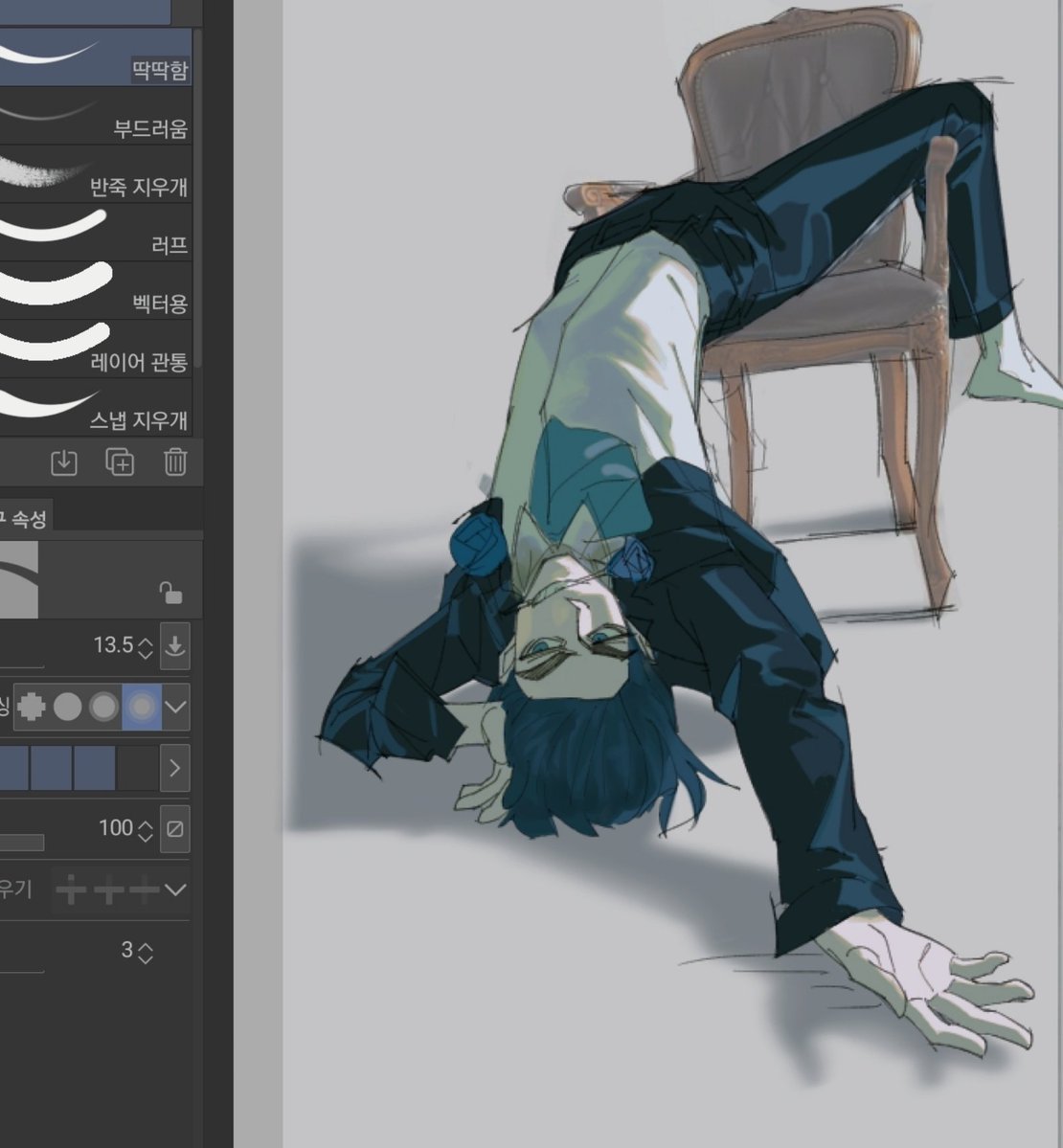
Task: Select strong anti-aliasing highlighted option
Action: pyautogui.click(x=142, y=708)
